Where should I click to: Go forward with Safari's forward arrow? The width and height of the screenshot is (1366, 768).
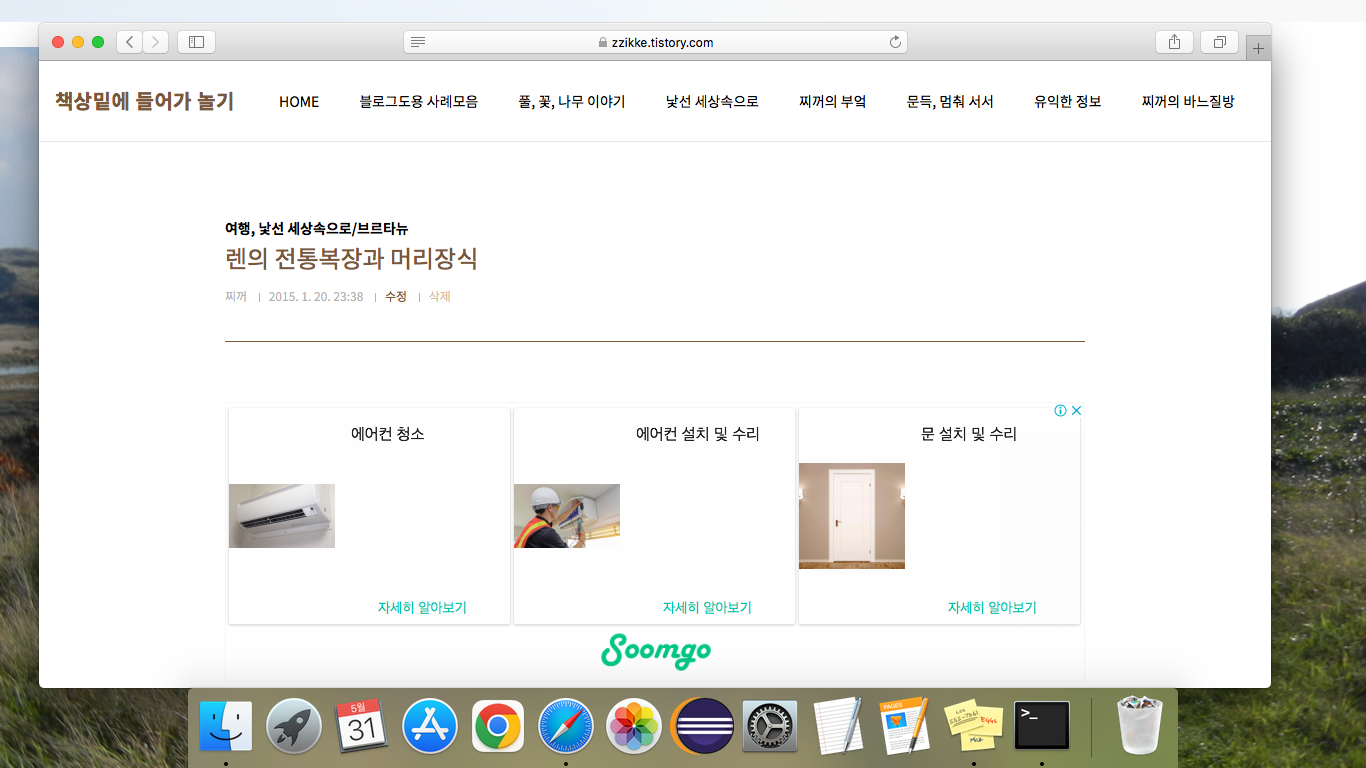[x=156, y=42]
